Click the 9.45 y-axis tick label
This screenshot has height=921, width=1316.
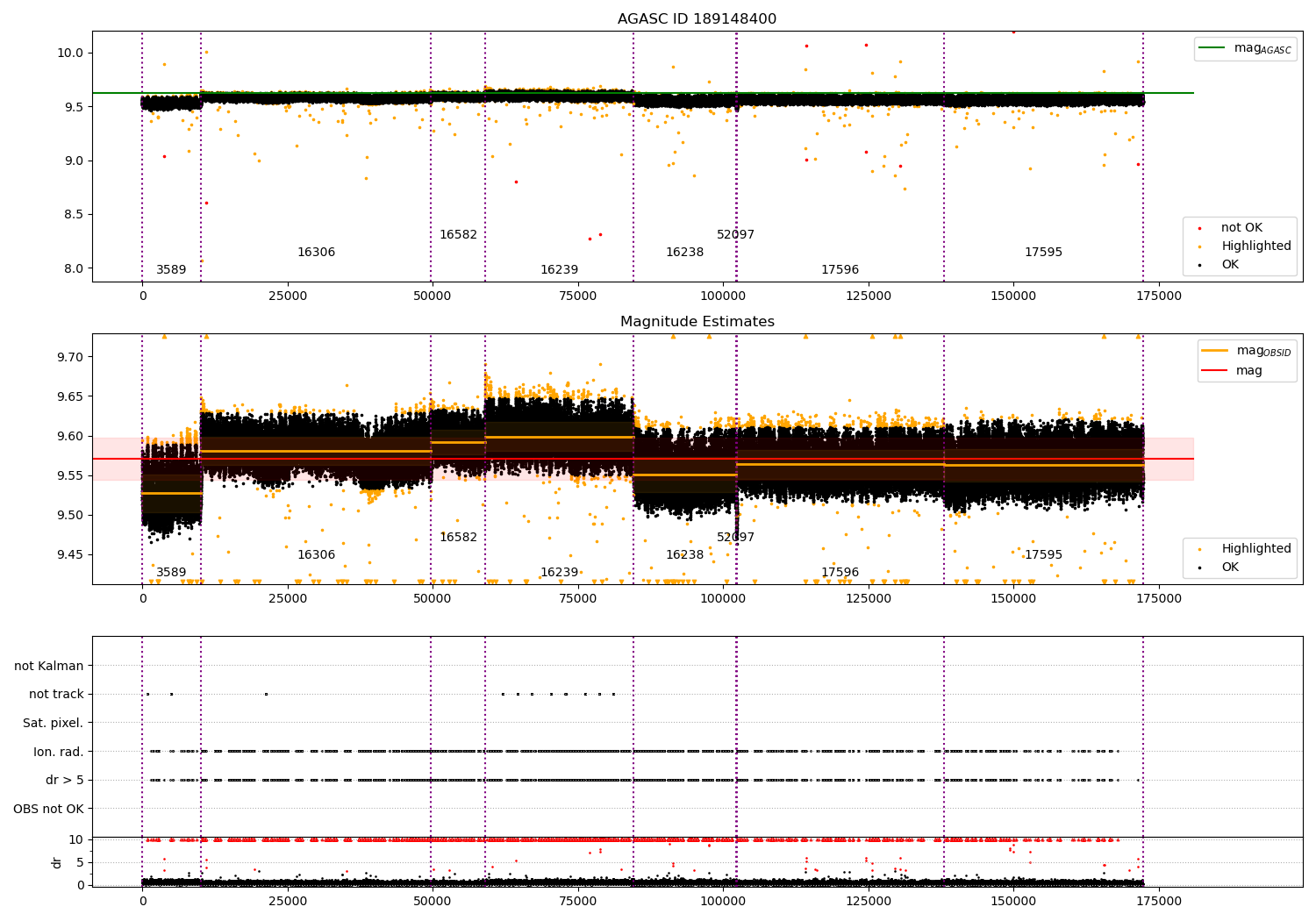click(x=70, y=554)
